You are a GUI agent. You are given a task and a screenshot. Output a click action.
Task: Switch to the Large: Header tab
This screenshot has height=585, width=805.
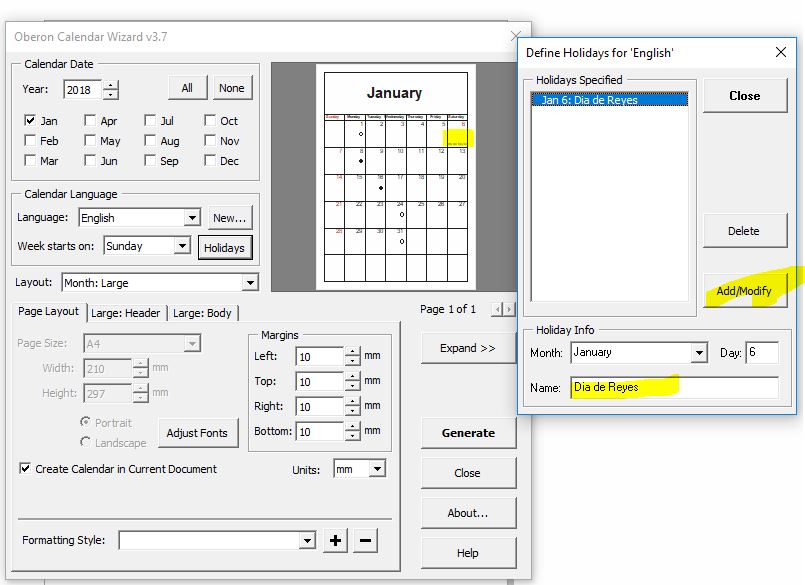tap(126, 313)
